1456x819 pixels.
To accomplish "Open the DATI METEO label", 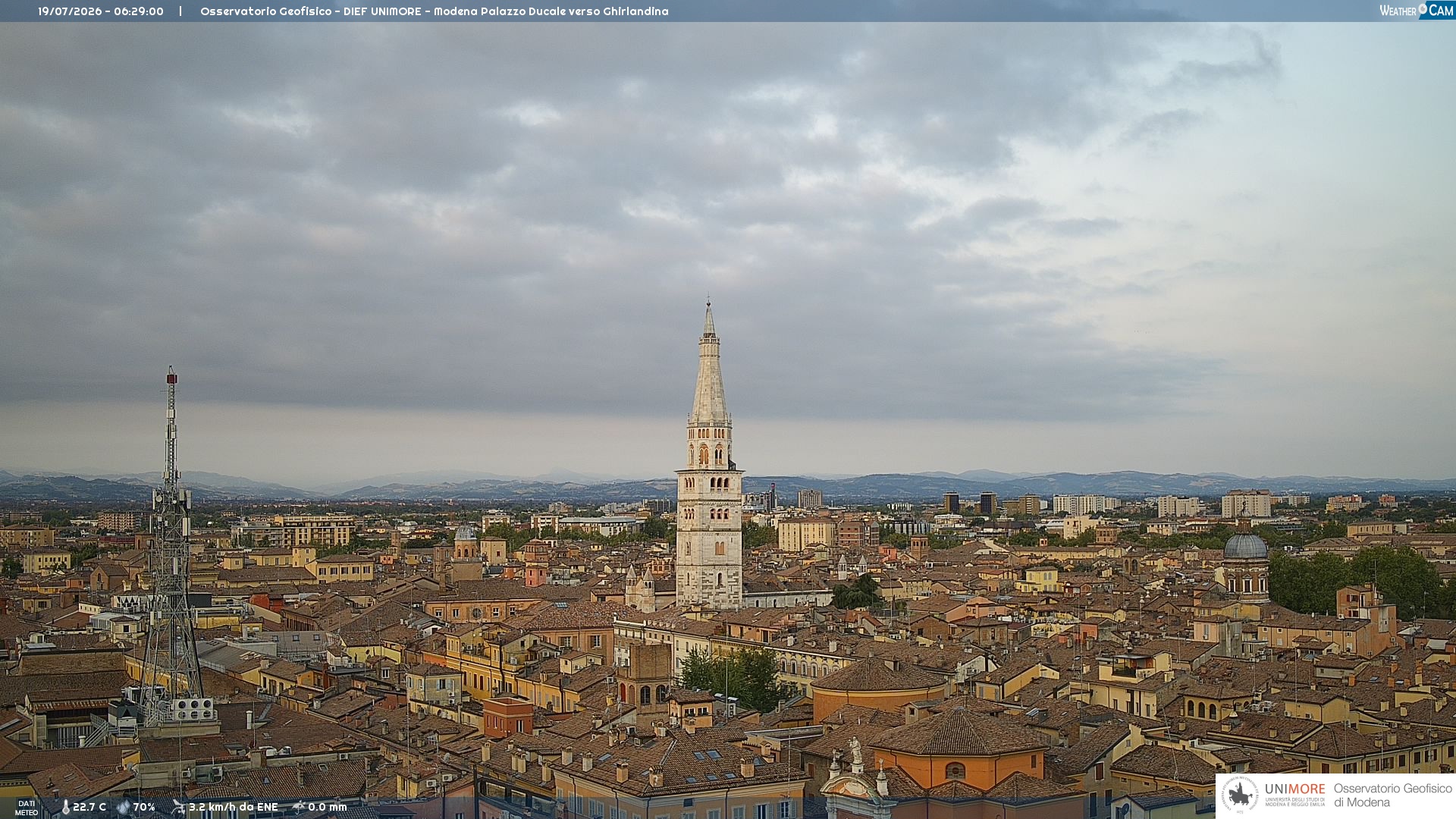I will tap(27, 808).
